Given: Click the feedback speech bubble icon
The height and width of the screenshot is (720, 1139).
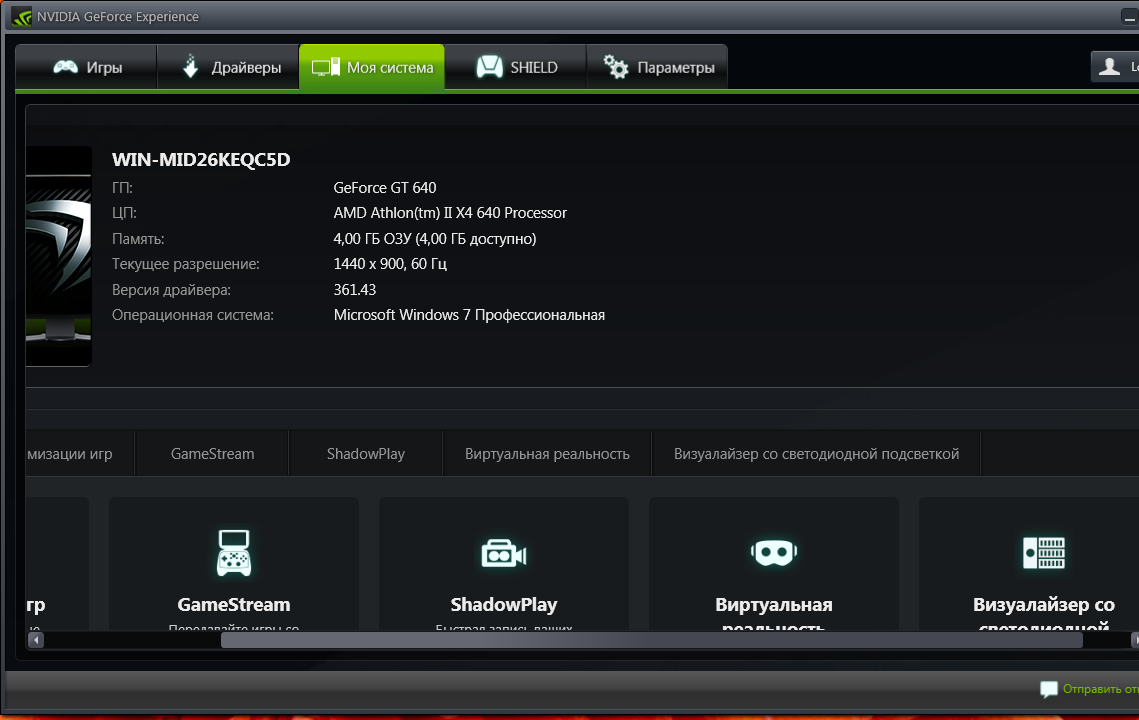Looking at the screenshot, I should [1048, 689].
